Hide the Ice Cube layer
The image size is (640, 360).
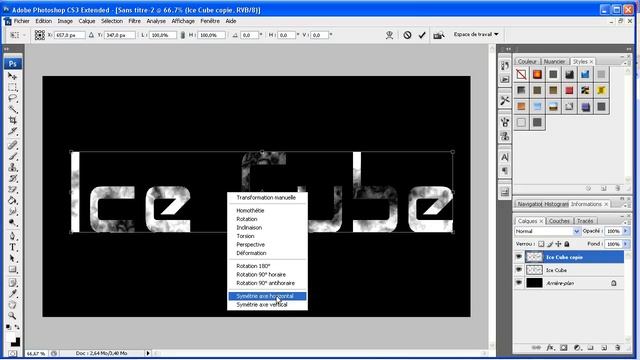[519, 270]
